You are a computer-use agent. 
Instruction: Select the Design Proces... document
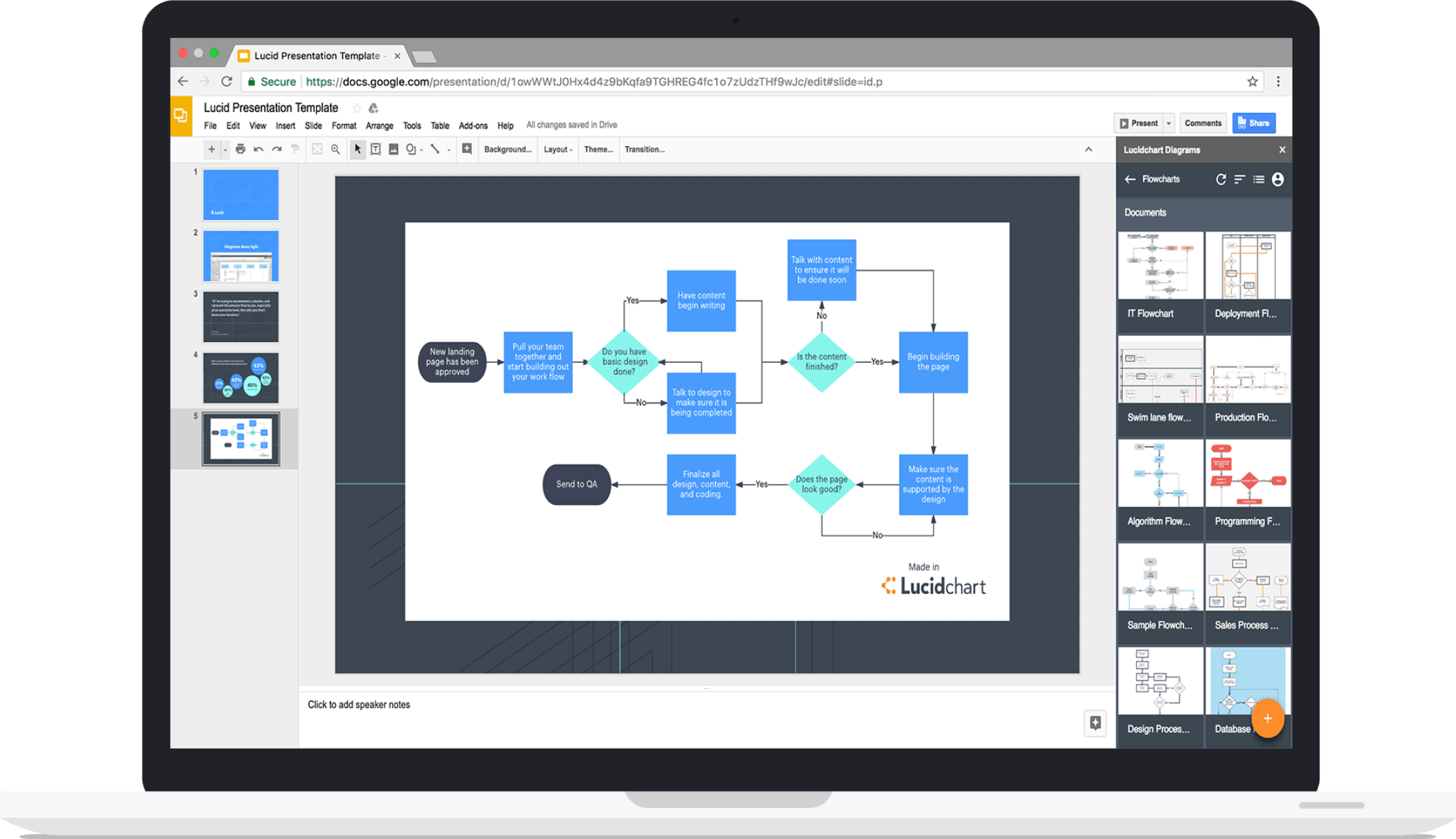[1160, 697]
